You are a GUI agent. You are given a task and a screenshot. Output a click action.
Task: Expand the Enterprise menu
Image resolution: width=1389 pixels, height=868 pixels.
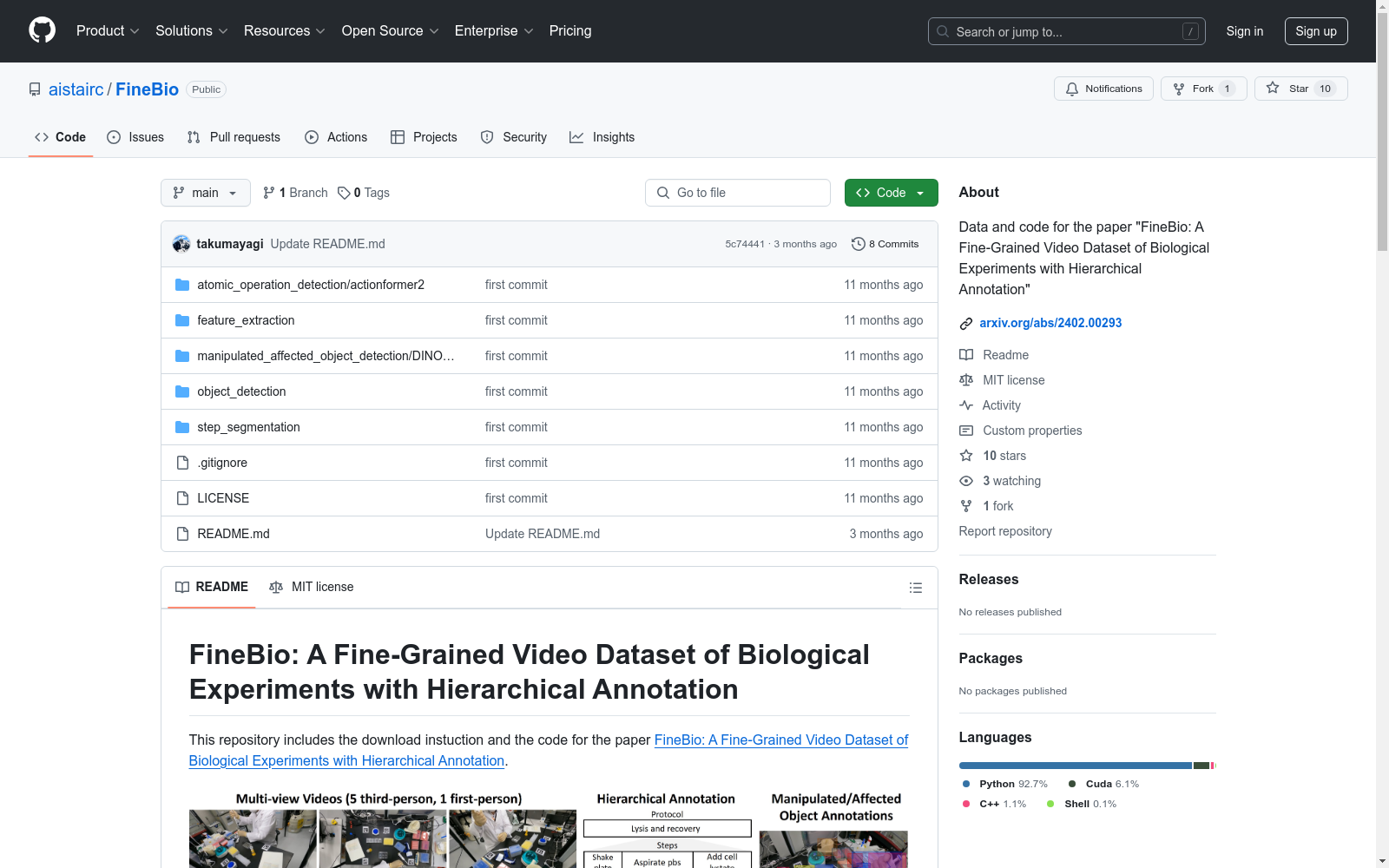click(x=494, y=30)
